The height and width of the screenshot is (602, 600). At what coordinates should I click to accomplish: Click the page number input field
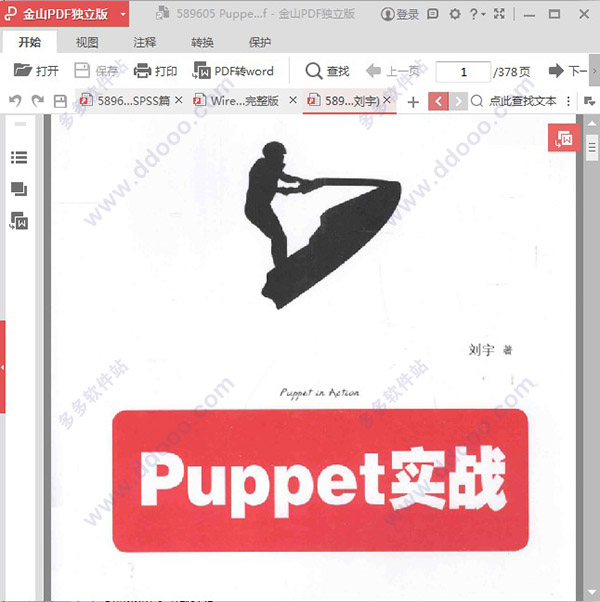[463, 72]
